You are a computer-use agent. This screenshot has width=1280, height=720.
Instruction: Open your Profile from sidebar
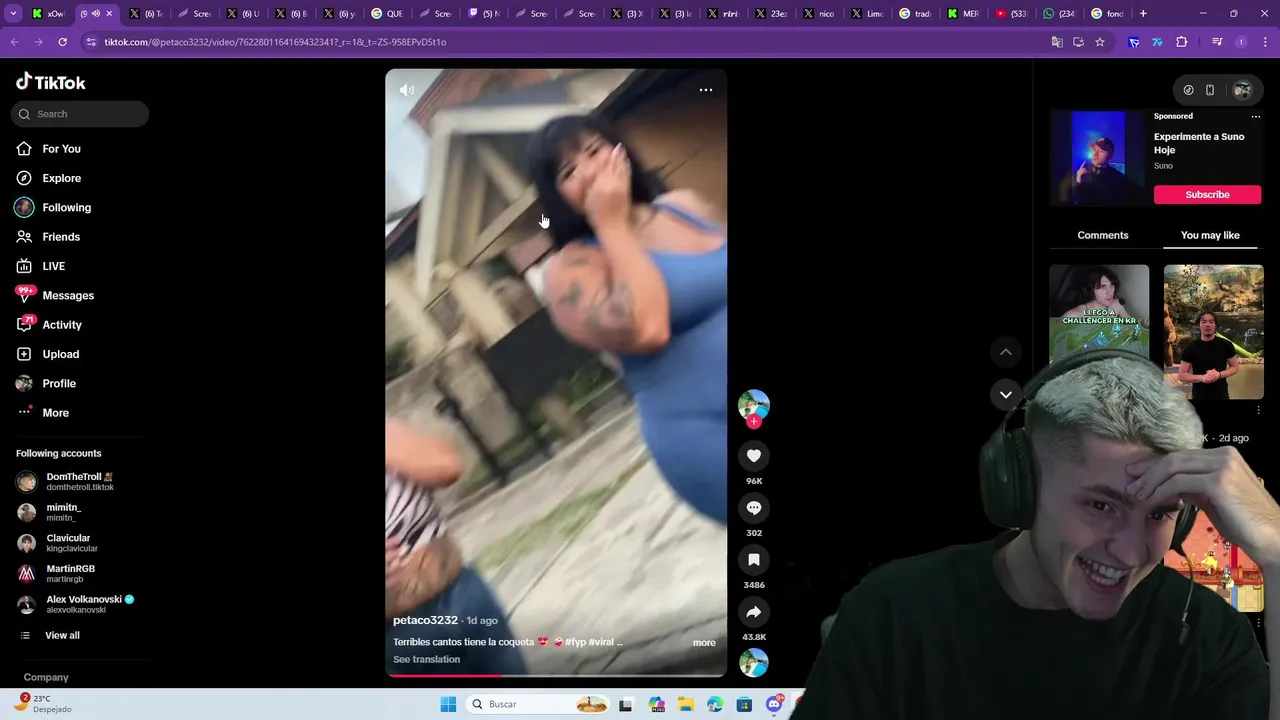point(59,383)
